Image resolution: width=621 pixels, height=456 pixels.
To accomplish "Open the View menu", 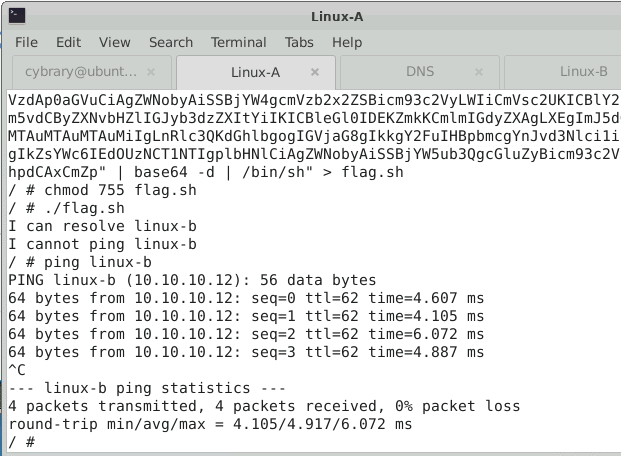I will (115, 42).
